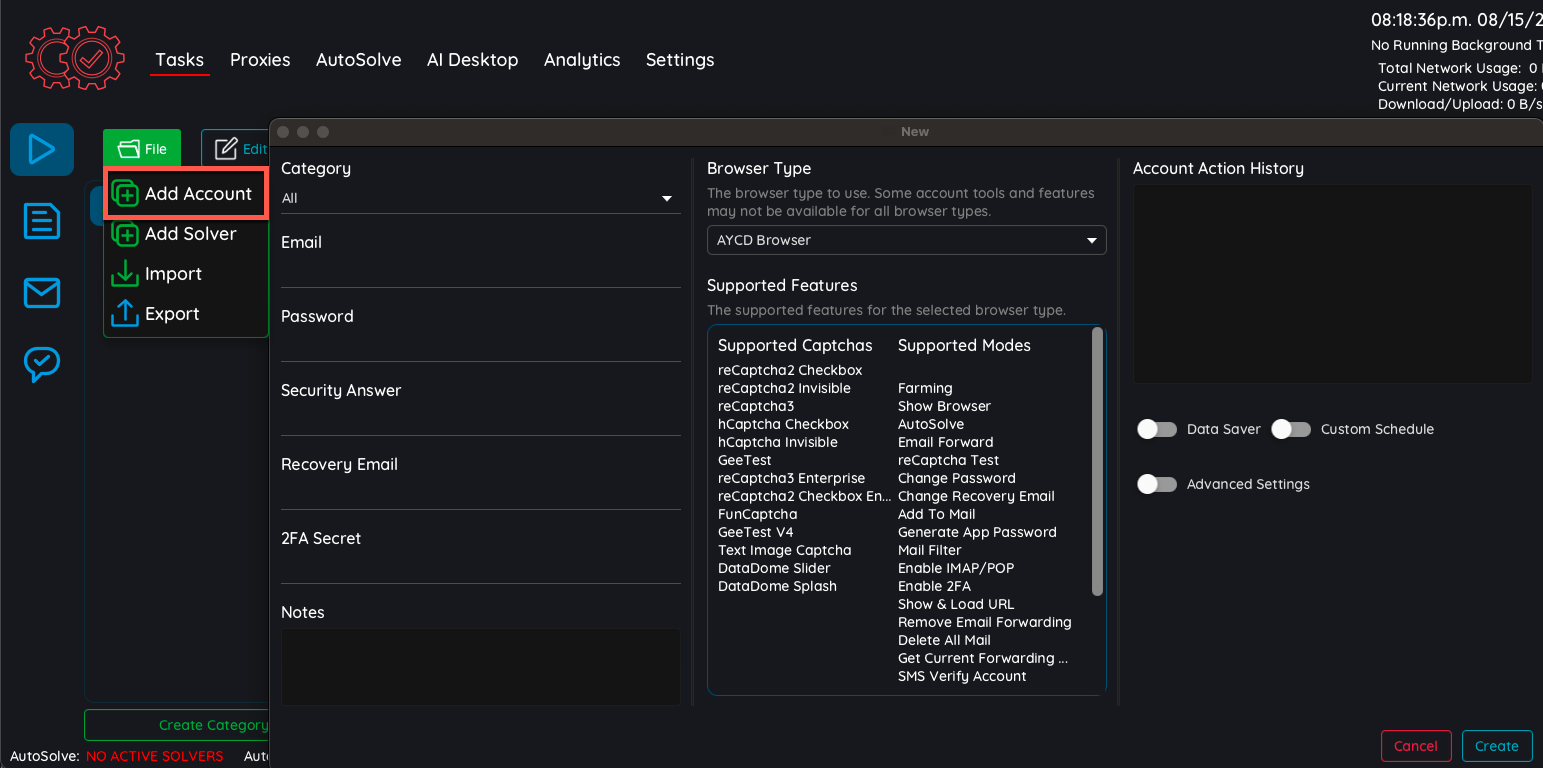
Task: Select the Tasks play icon in the sidebar
Action: tap(41, 149)
